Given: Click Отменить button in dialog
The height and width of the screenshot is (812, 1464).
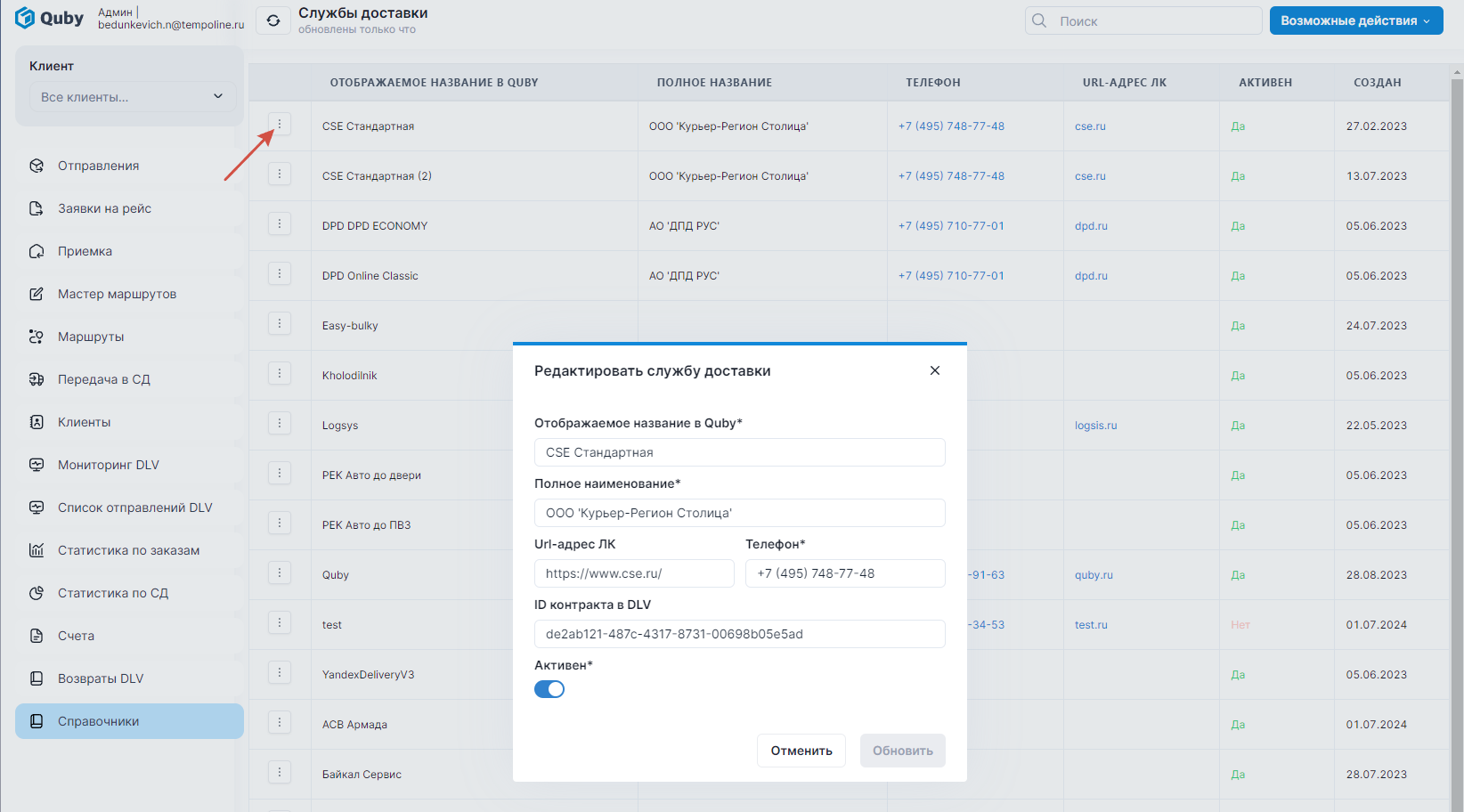Looking at the screenshot, I should coord(801,751).
